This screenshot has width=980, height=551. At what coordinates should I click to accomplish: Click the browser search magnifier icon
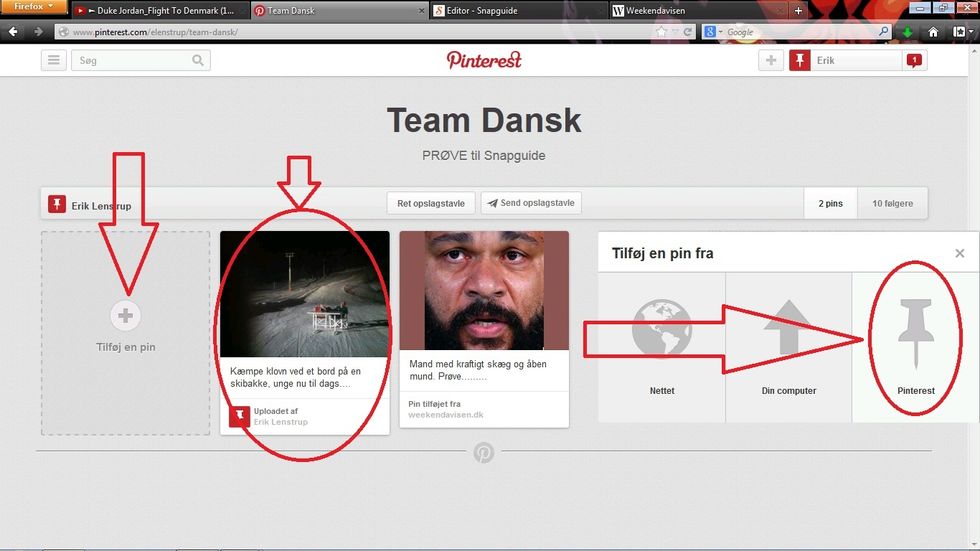click(883, 32)
